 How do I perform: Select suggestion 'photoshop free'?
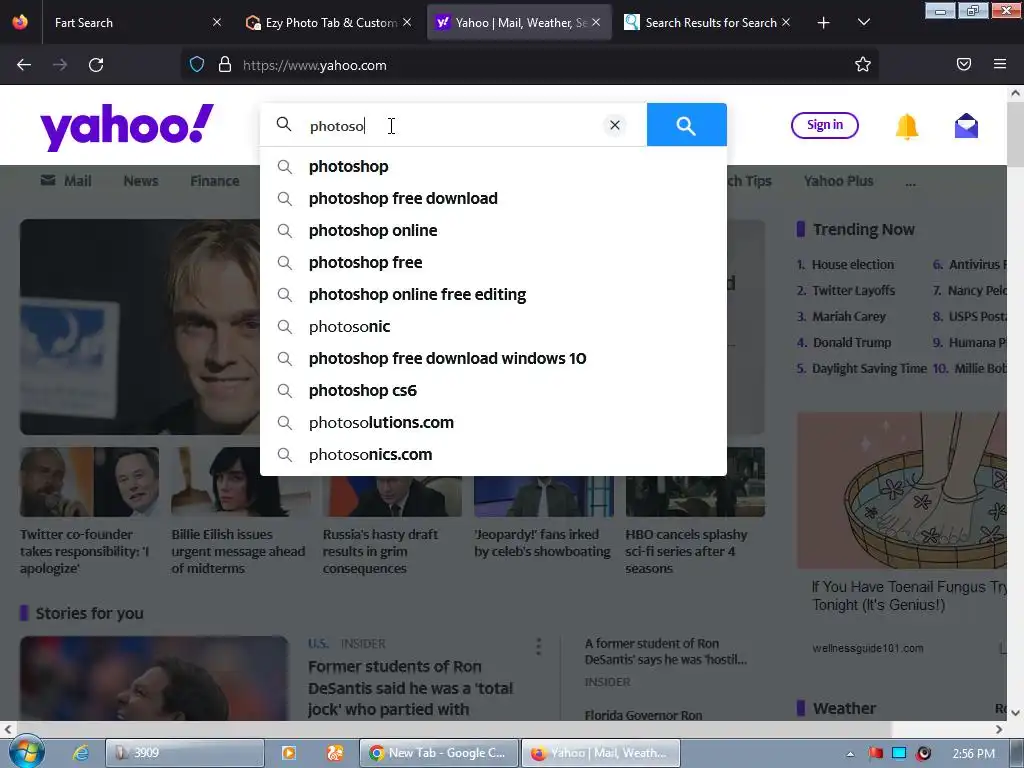pos(493,263)
